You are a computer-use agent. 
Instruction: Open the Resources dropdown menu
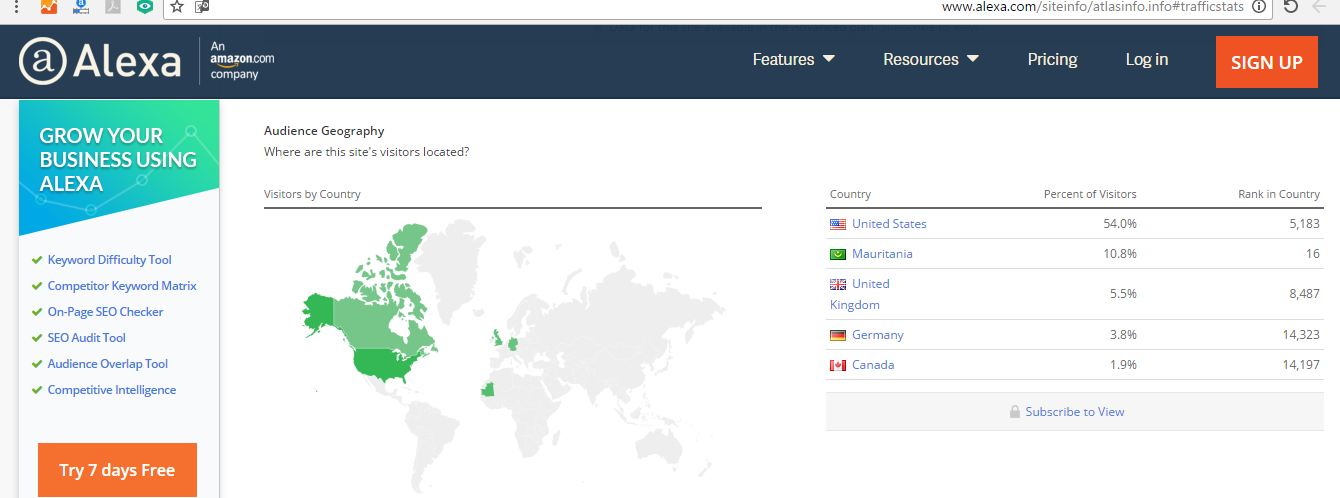(931, 60)
